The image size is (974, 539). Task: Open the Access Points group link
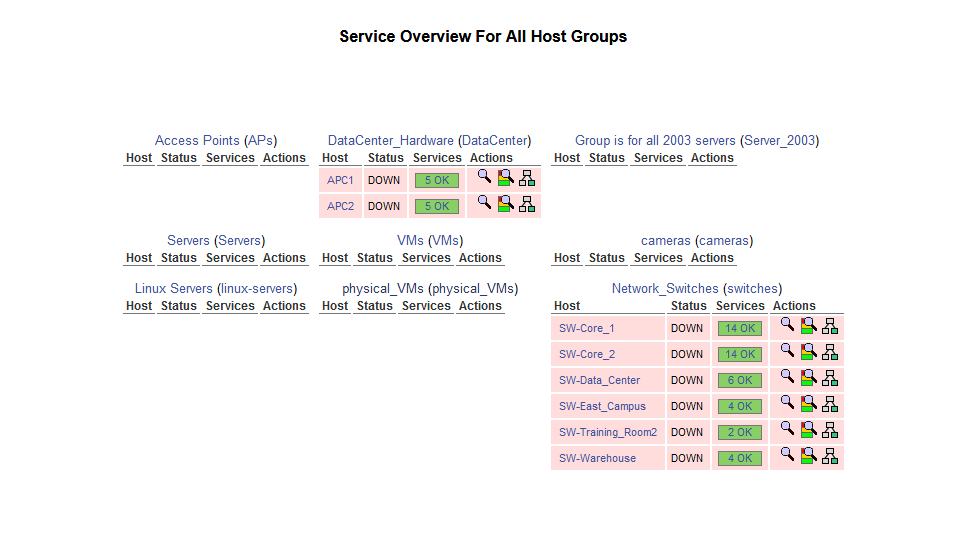197,141
